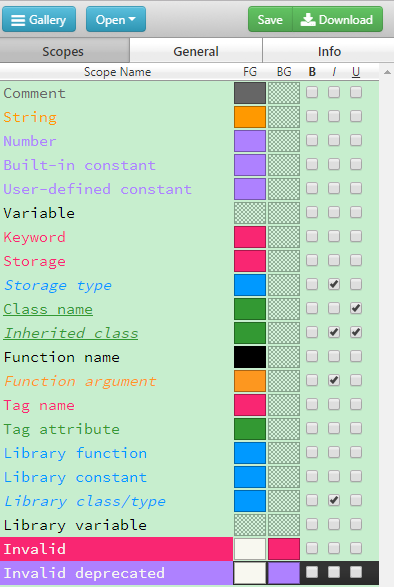Screen dimensions: 394x587
Task: Open Invalid deprecated purple background swatch
Action: point(284,573)
